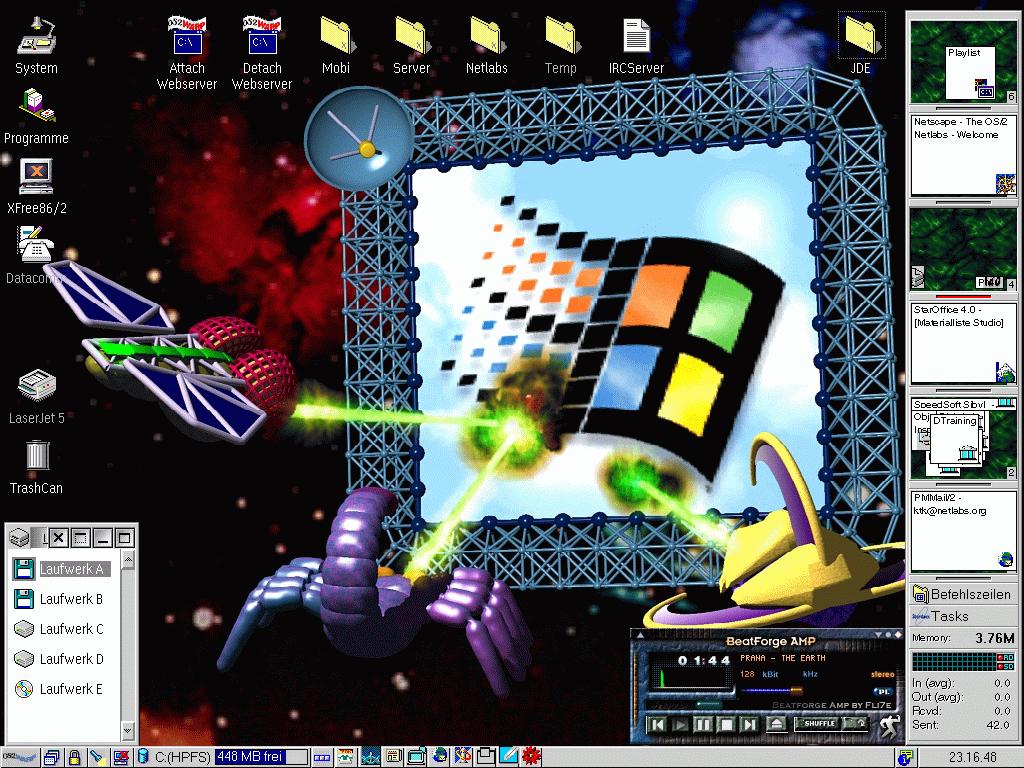
Task: Switch to StarOffice 4.0 Materialliste thumbnail
Action: tap(963, 343)
